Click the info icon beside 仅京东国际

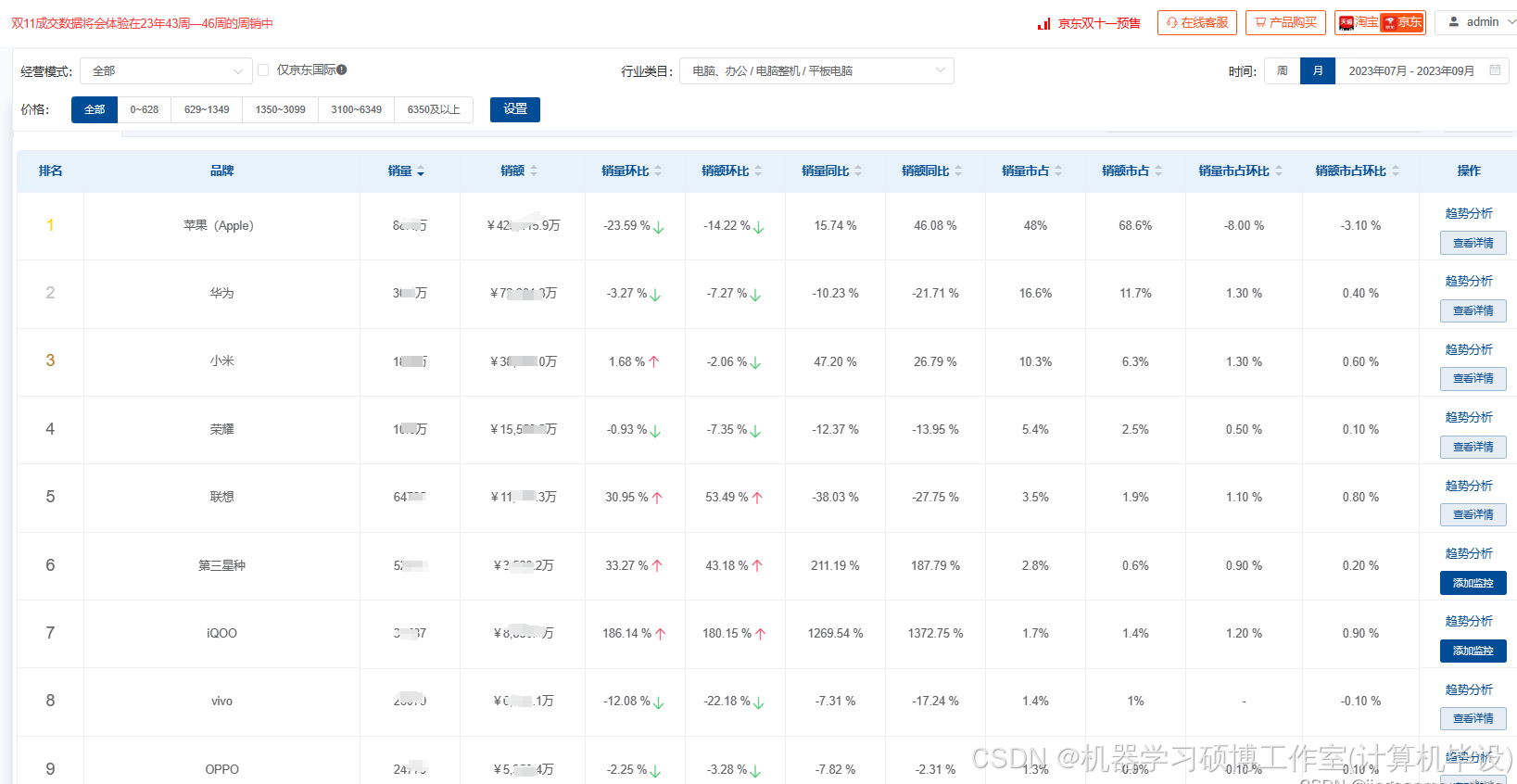[341, 70]
